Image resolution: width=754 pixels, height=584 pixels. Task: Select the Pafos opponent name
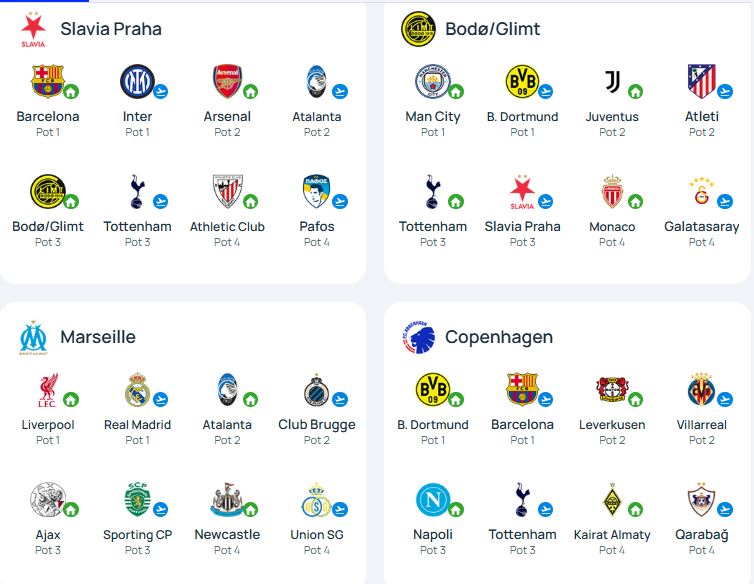point(317,226)
